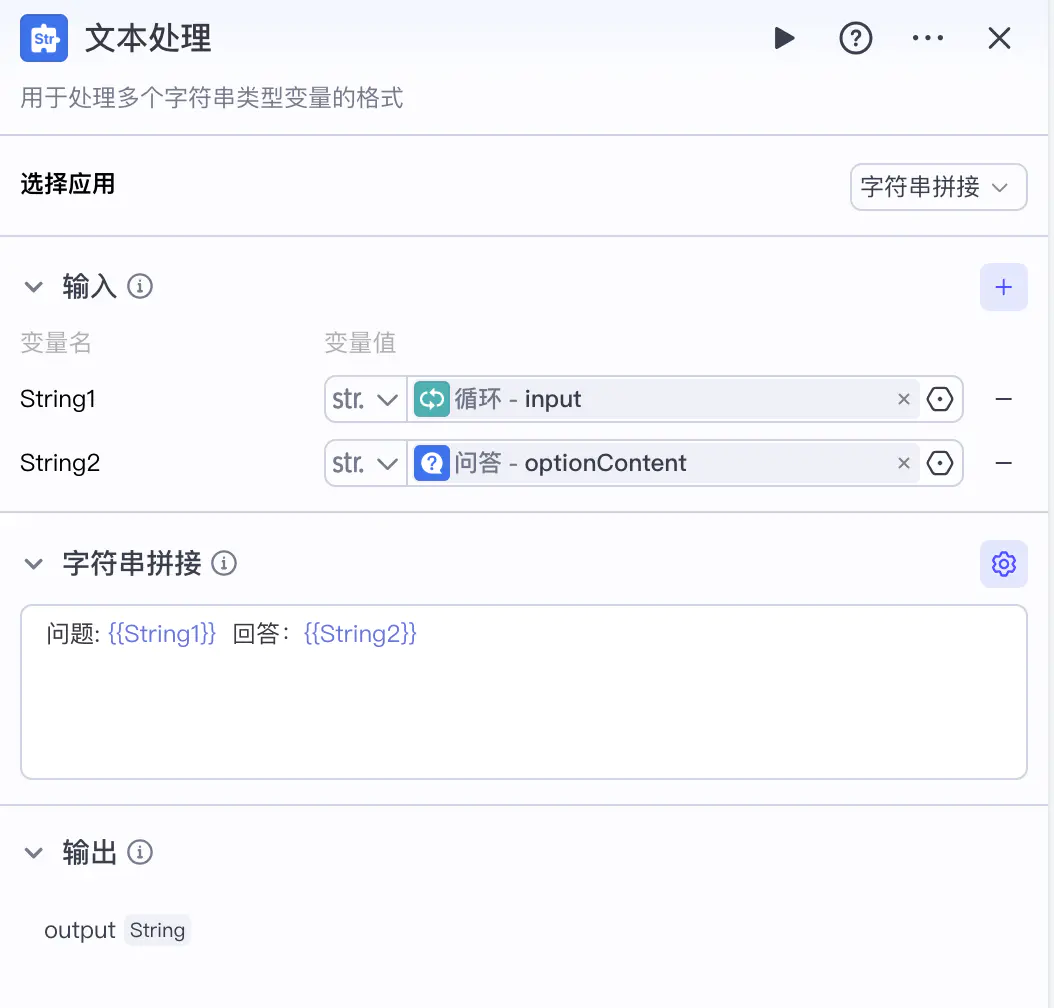The width and height of the screenshot is (1054, 1008).
Task: Click the 循环 loop node icon
Action: click(x=432, y=399)
